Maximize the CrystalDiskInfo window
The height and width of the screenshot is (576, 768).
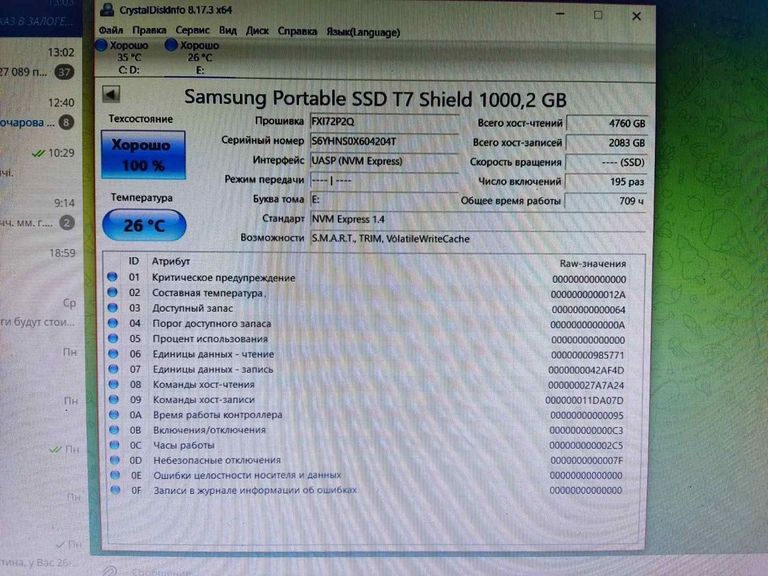pos(598,15)
